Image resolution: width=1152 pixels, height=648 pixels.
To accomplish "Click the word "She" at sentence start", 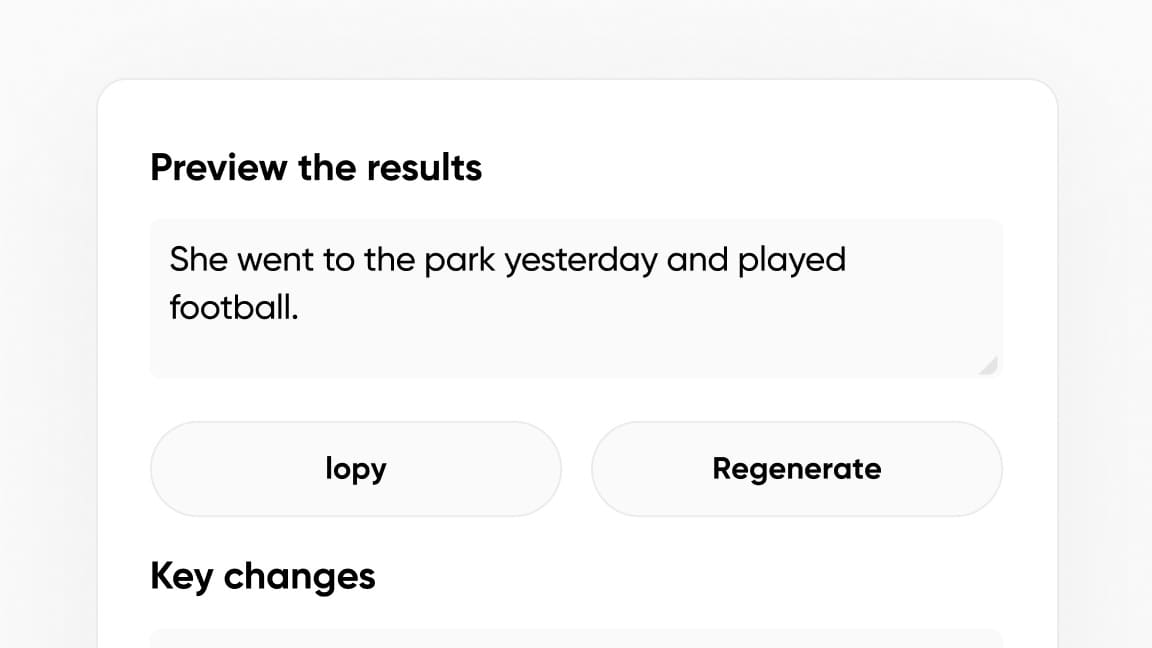I will 199,260.
